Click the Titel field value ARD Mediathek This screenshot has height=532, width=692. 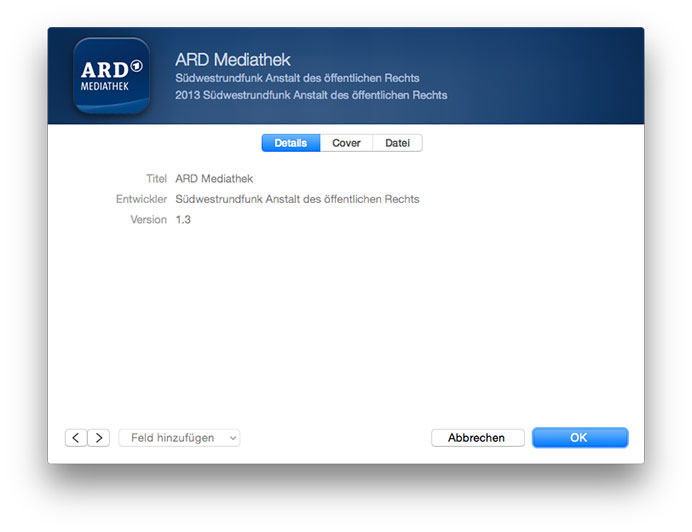(214, 179)
